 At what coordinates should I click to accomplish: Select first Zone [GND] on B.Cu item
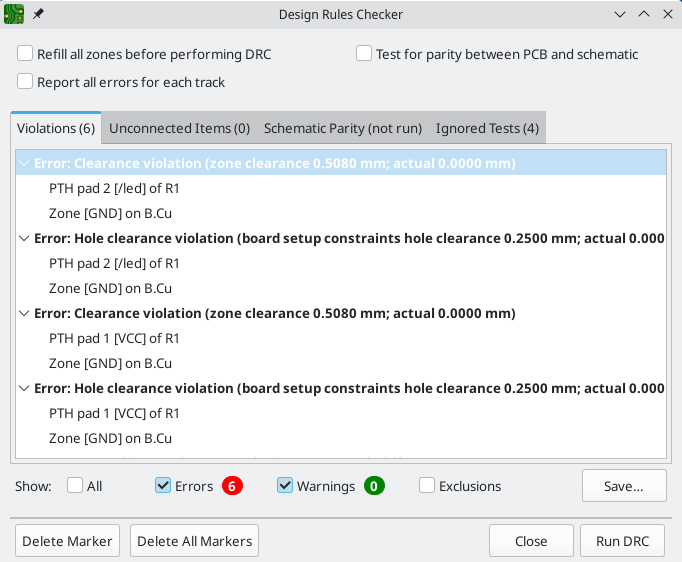(110, 213)
